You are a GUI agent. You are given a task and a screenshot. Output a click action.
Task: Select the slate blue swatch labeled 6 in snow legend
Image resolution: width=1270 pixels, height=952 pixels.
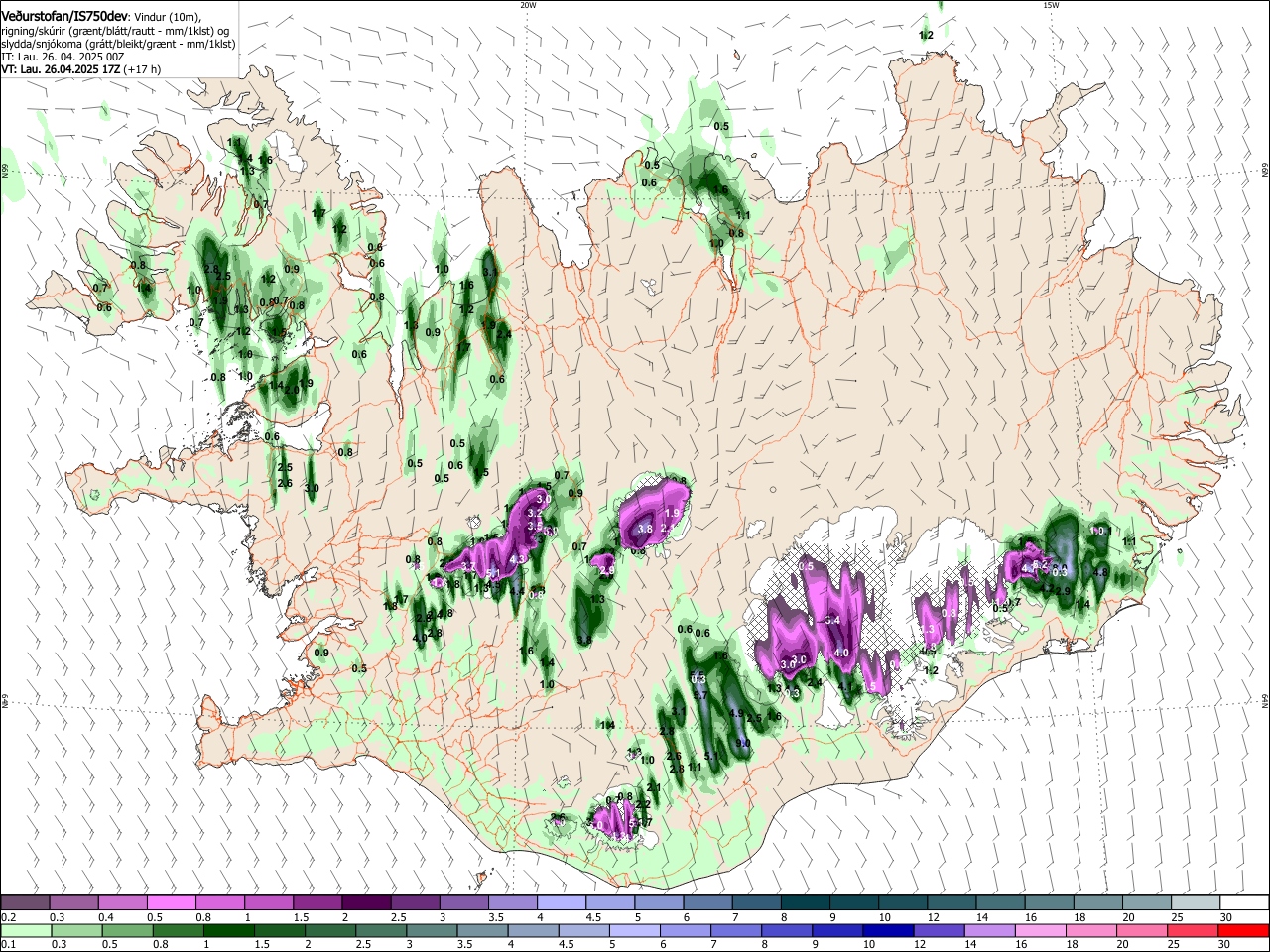click(x=705, y=902)
